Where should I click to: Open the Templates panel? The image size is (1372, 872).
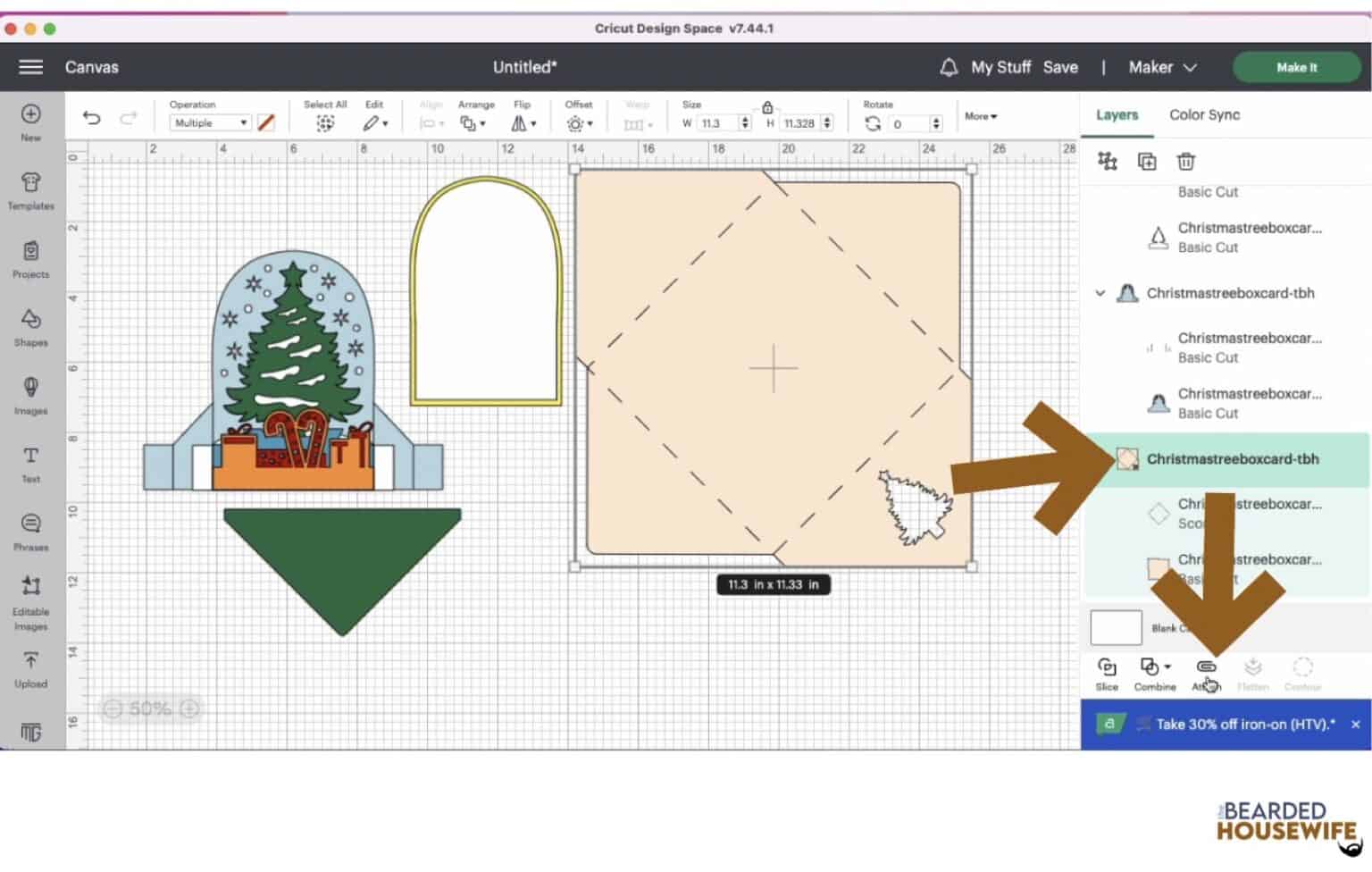click(x=30, y=190)
